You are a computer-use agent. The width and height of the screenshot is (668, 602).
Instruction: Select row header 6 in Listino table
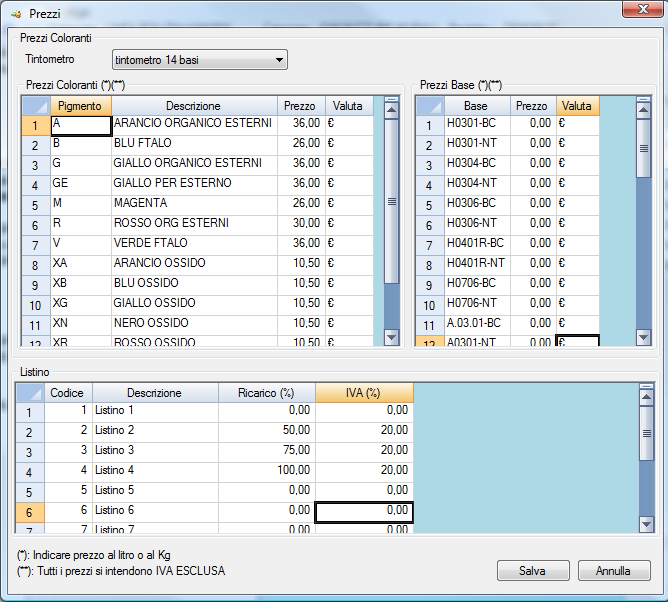30,513
